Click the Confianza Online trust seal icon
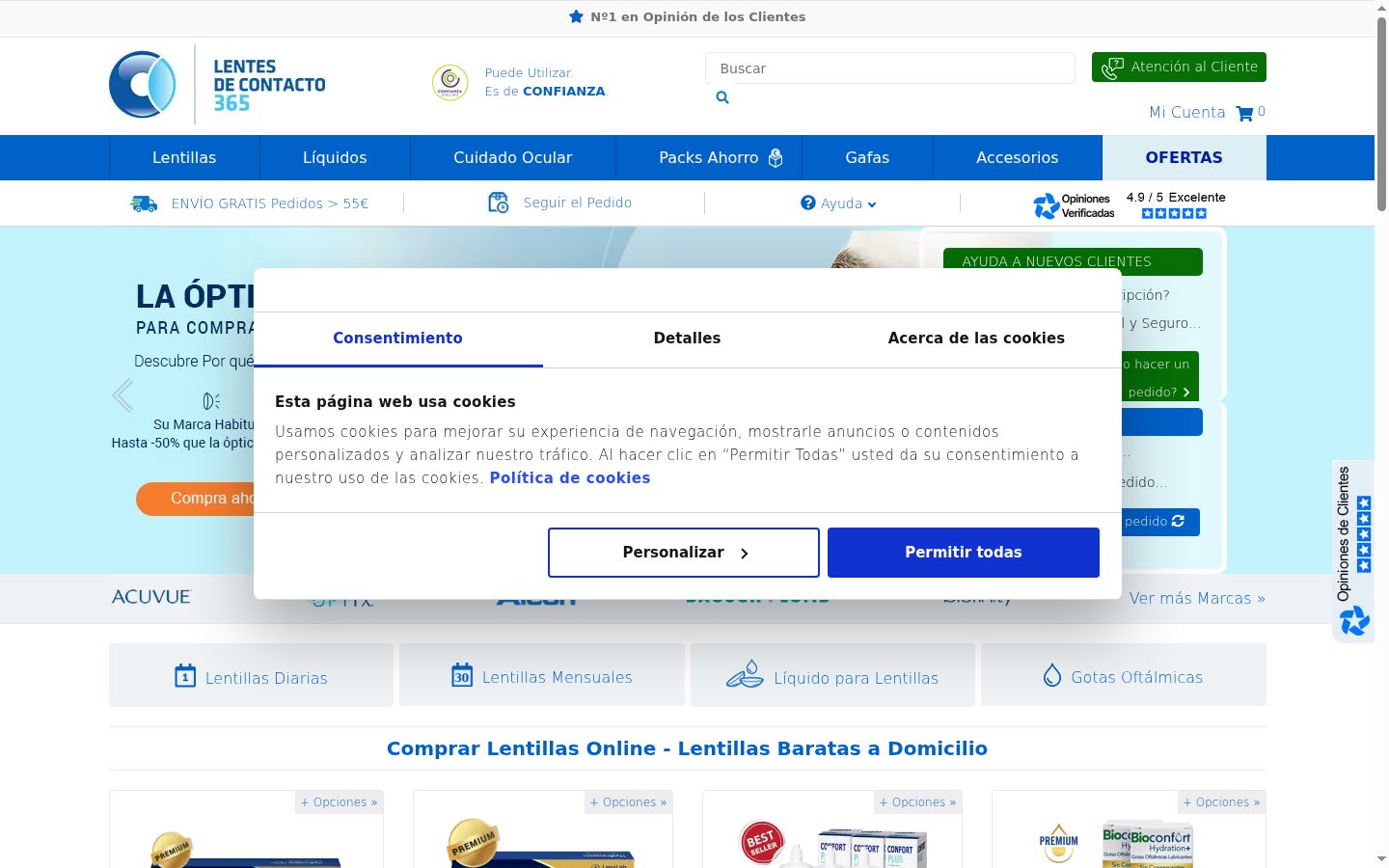The height and width of the screenshot is (868, 1389). 450,83
